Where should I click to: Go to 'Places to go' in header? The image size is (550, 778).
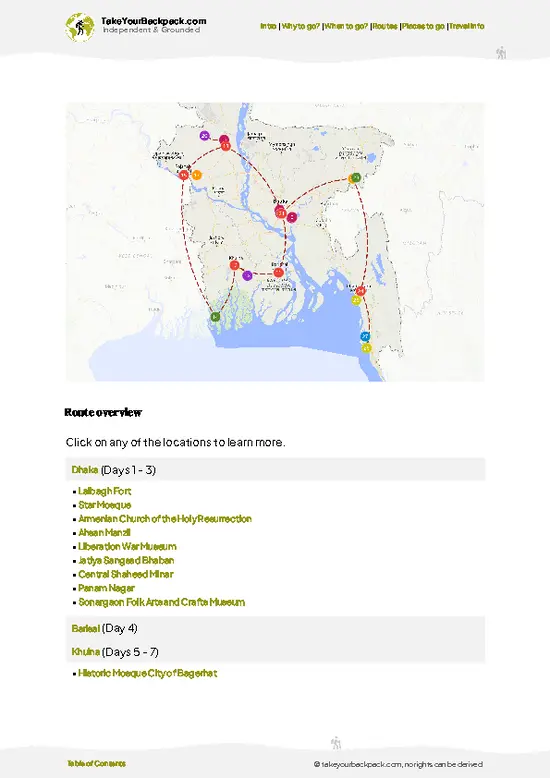423,26
